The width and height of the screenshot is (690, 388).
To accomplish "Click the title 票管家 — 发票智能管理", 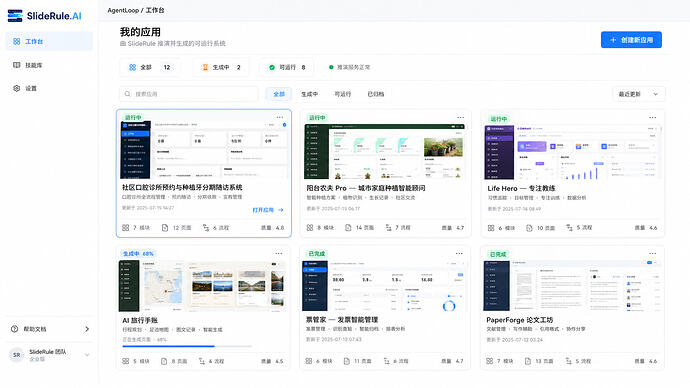I will tap(342, 319).
